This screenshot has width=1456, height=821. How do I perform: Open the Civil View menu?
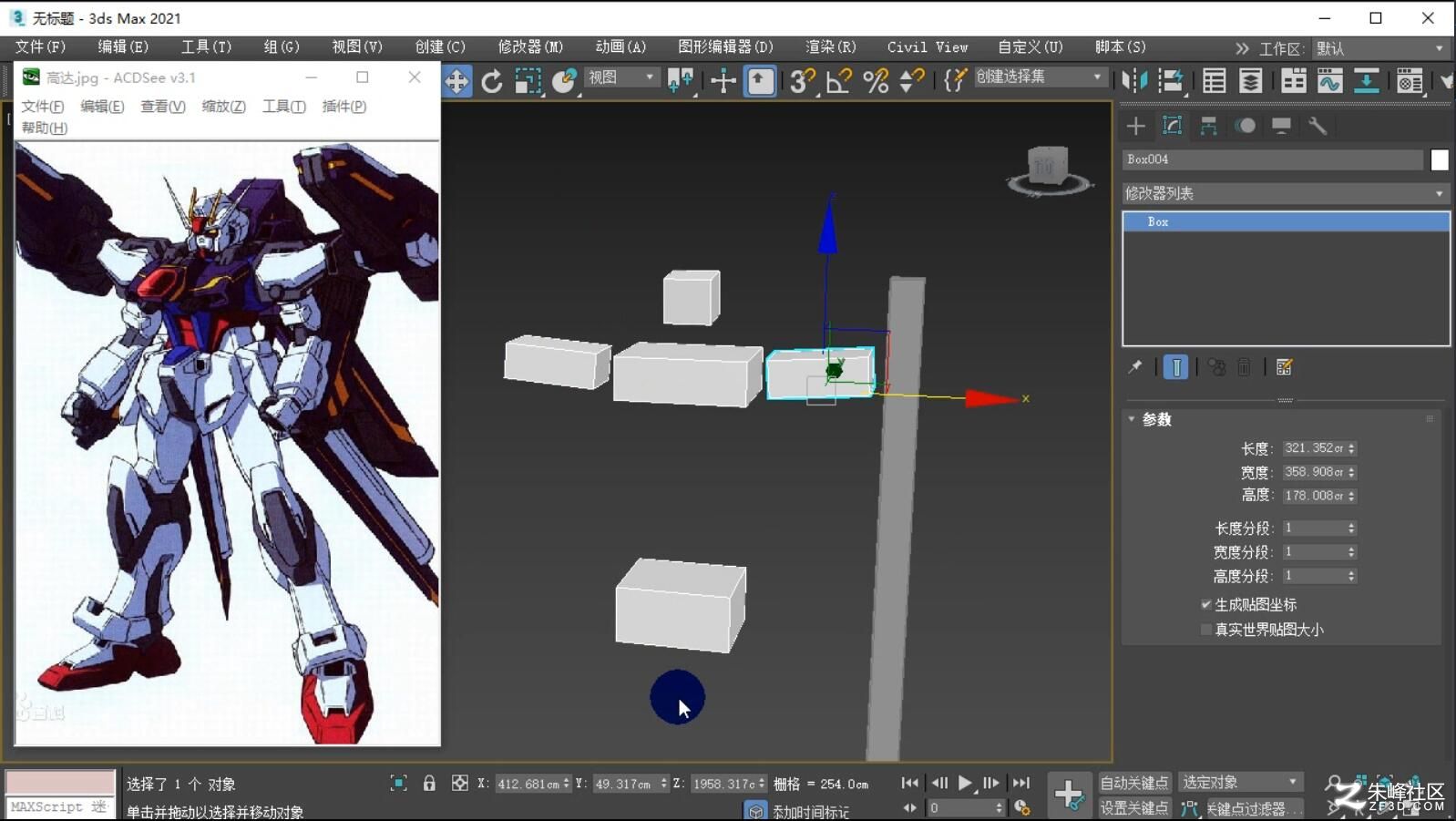pyautogui.click(x=928, y=46)
